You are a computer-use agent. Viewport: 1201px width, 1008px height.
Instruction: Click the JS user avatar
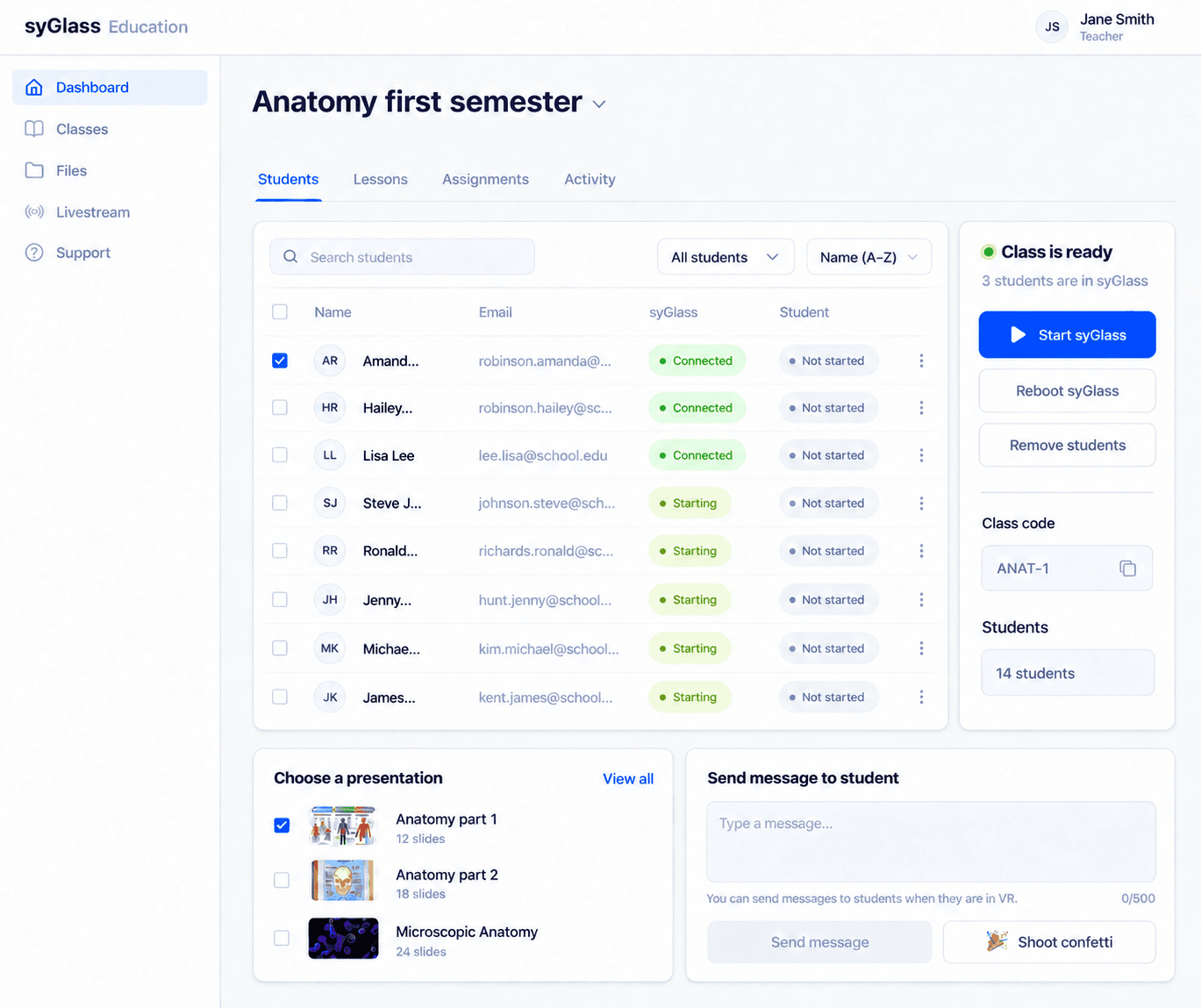pos(1052,27)
